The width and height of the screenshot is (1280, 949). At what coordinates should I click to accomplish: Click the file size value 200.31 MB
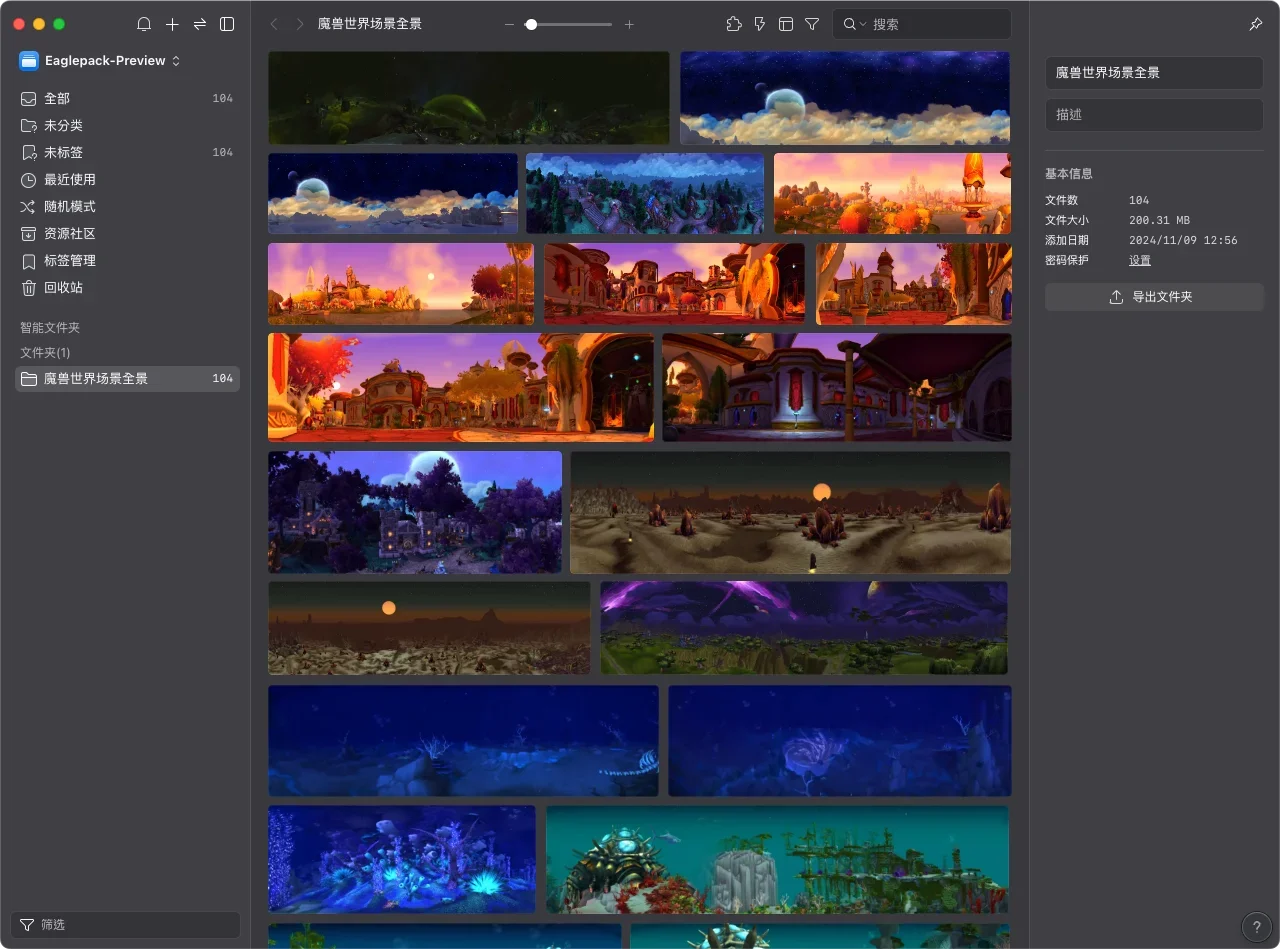(1159, 220)
